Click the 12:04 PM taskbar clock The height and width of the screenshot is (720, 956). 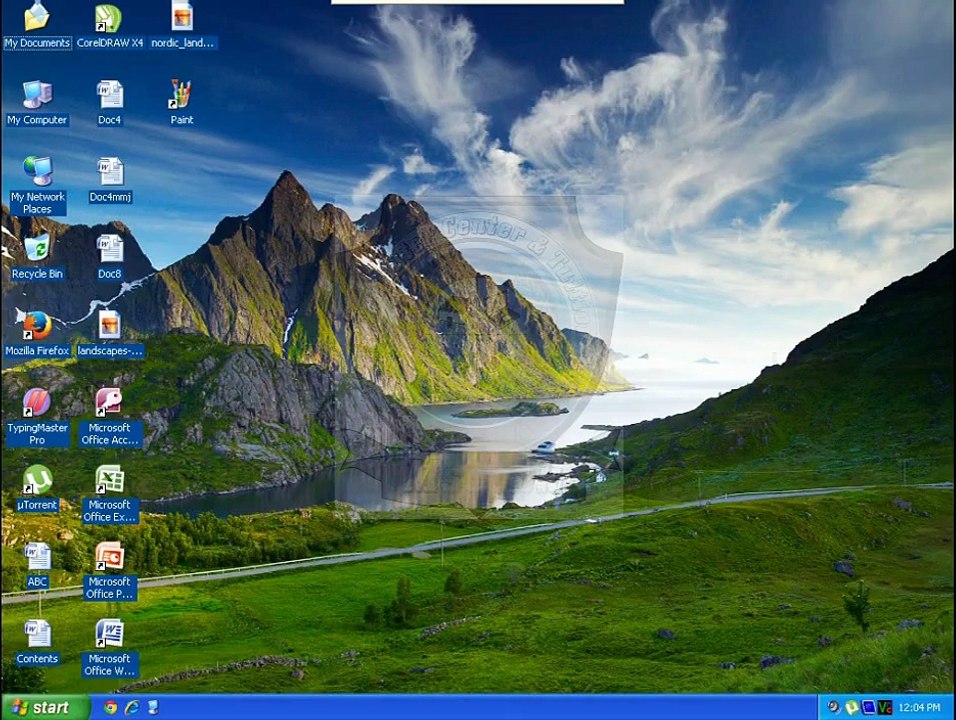coord(919,708)
